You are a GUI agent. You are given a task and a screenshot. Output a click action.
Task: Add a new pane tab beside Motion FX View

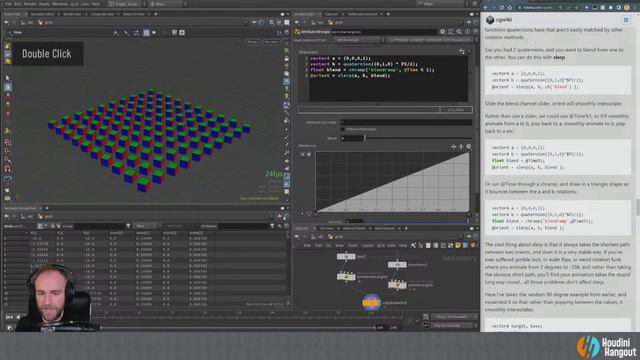click(156, 14)
